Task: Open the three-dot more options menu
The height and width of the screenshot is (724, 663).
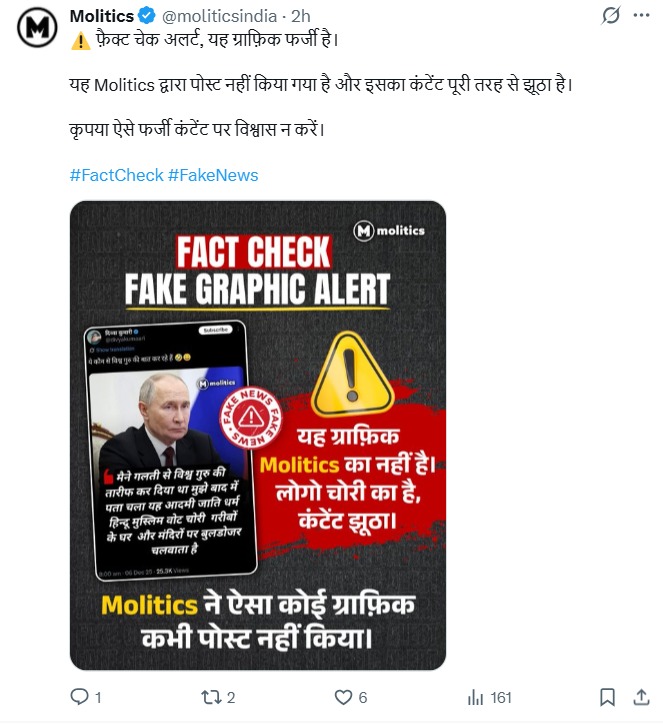Action: (x=642, y=15)
